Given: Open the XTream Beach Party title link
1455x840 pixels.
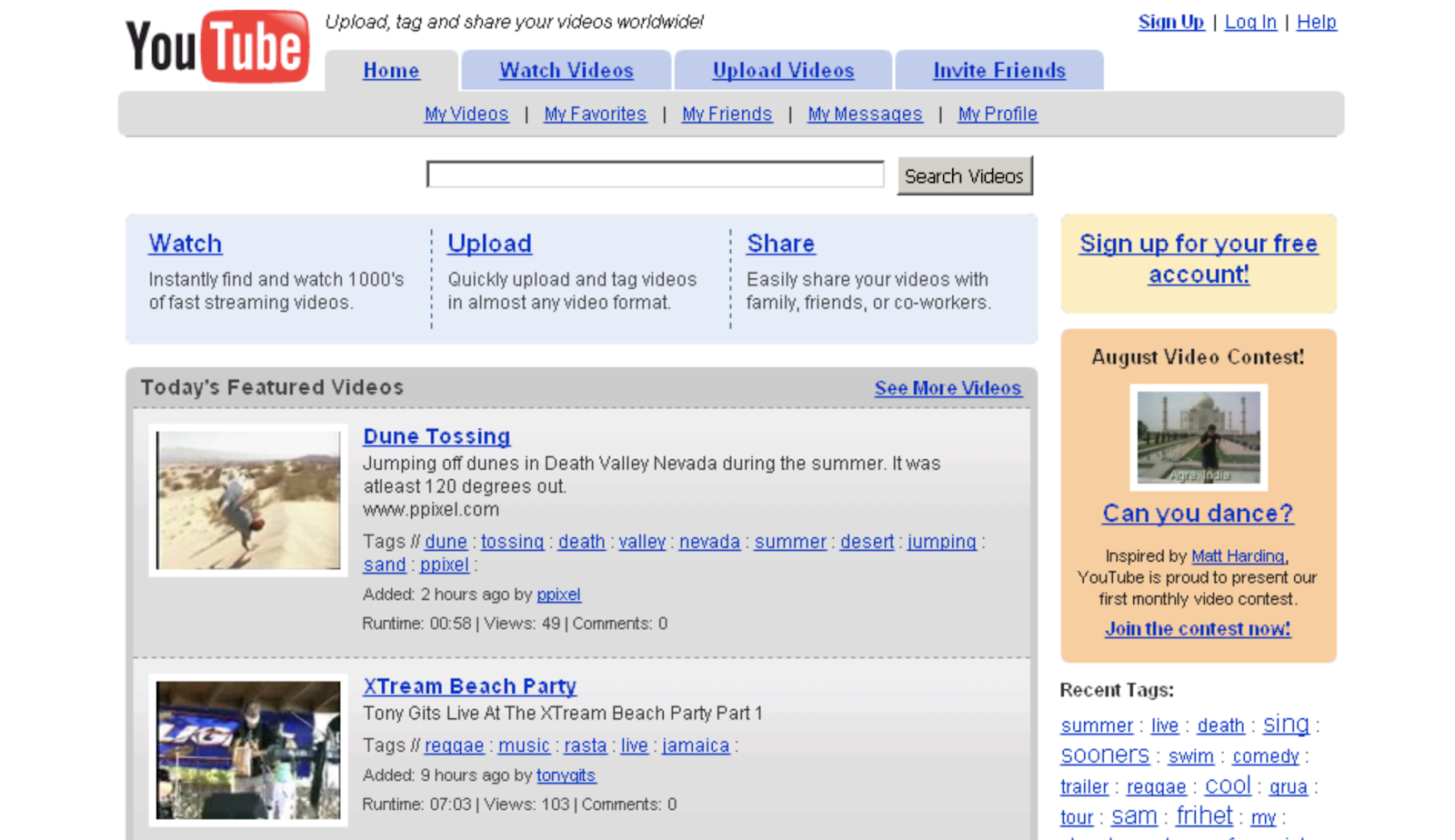Looking at the screenshot, I should [469, 686].
